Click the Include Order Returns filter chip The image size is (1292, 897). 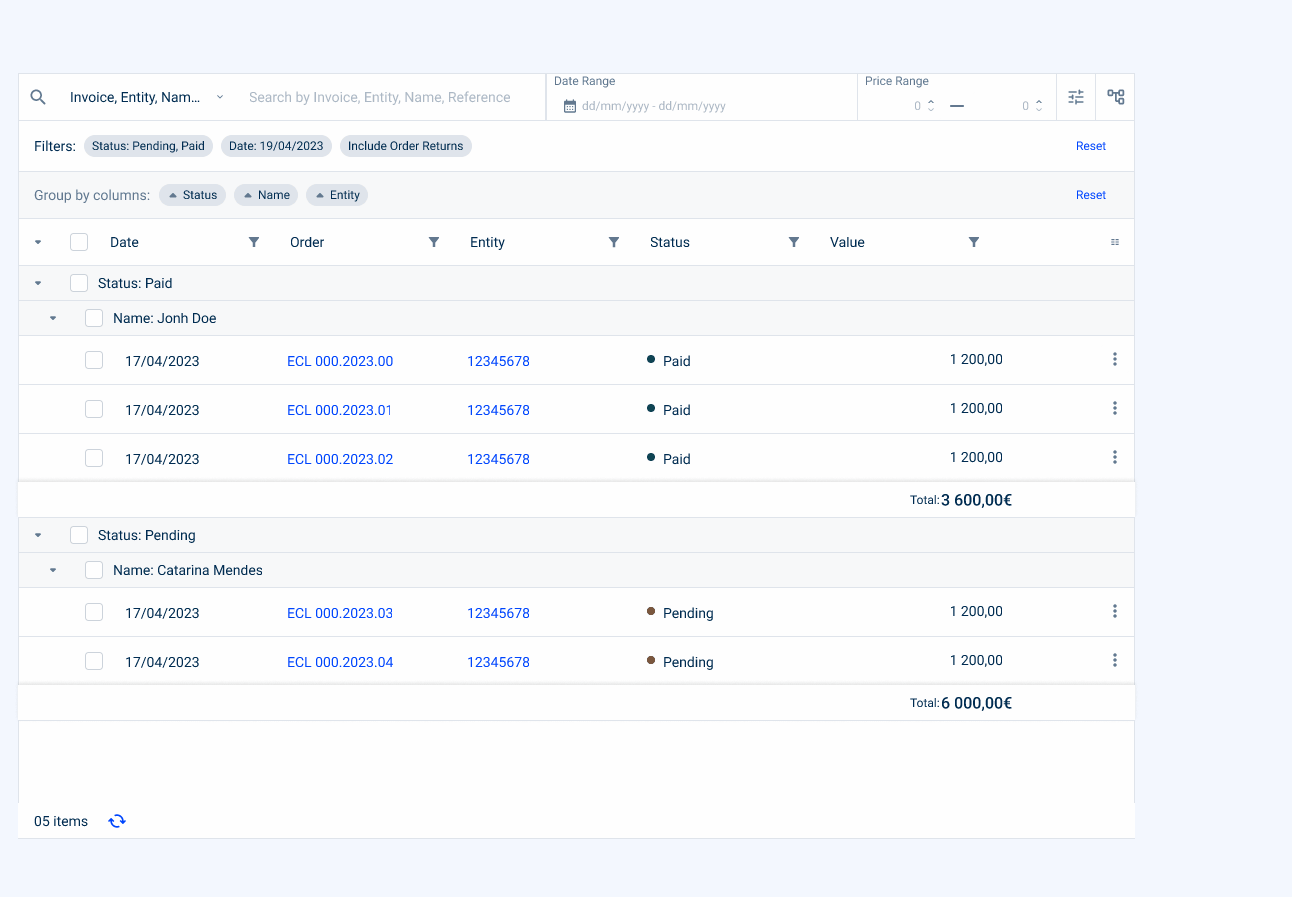tap(406, 146)
